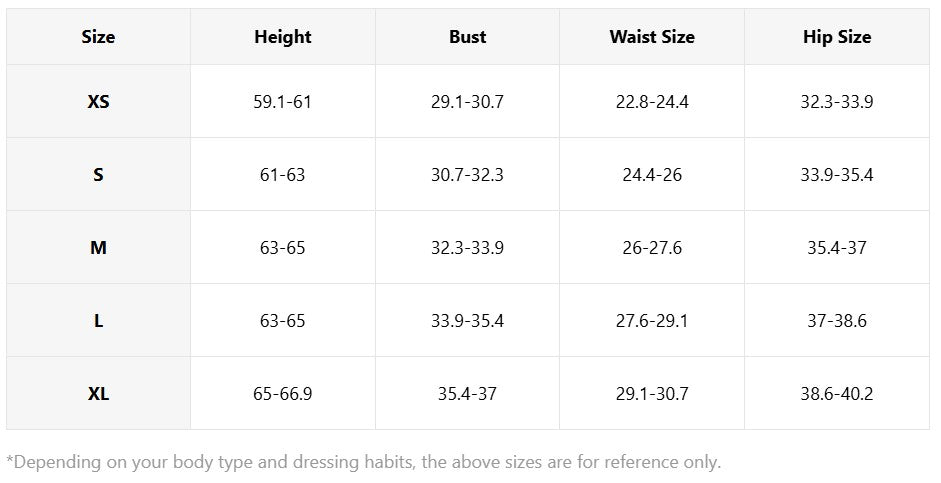Select the L size row label

pos(98,321)
